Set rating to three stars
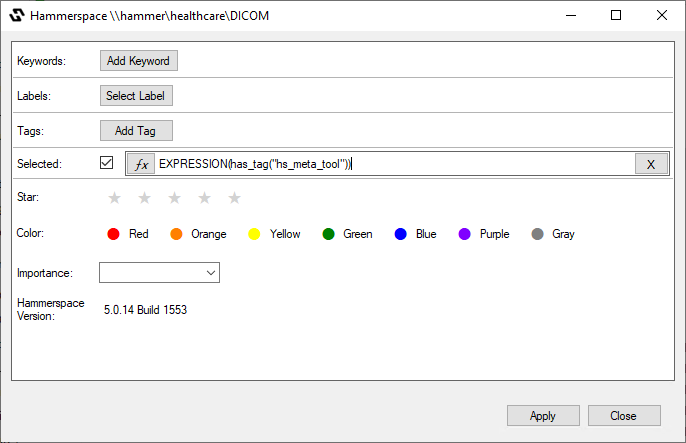The image size is (686, 443). pos(175,198)
